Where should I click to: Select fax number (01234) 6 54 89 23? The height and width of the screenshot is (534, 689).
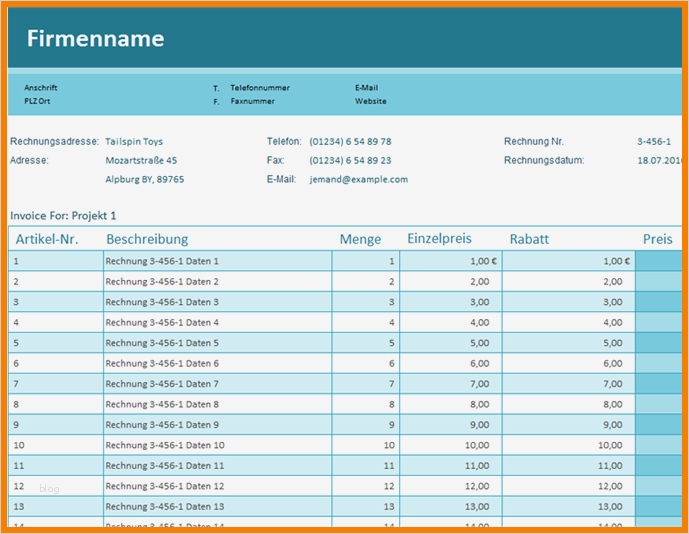(x=350, y=160)
